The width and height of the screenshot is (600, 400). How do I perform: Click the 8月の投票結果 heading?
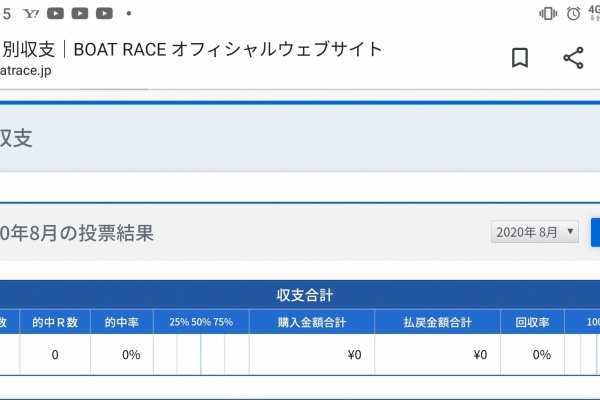[x=78, y=234]
